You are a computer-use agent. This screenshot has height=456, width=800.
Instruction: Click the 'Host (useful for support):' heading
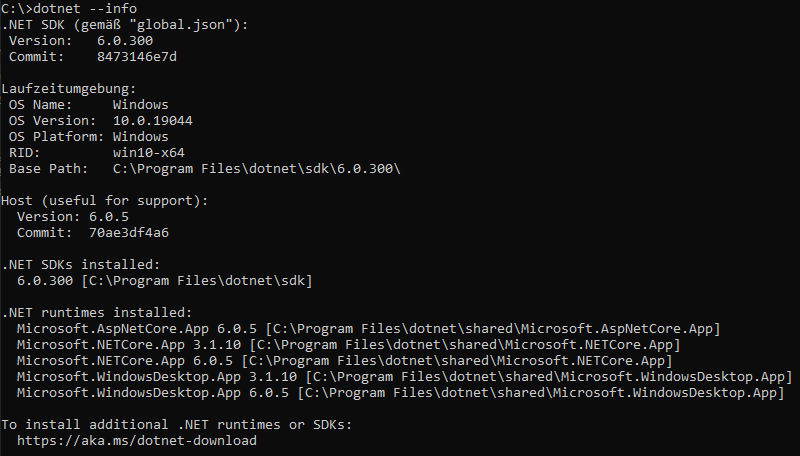click(x=104, y=200)
